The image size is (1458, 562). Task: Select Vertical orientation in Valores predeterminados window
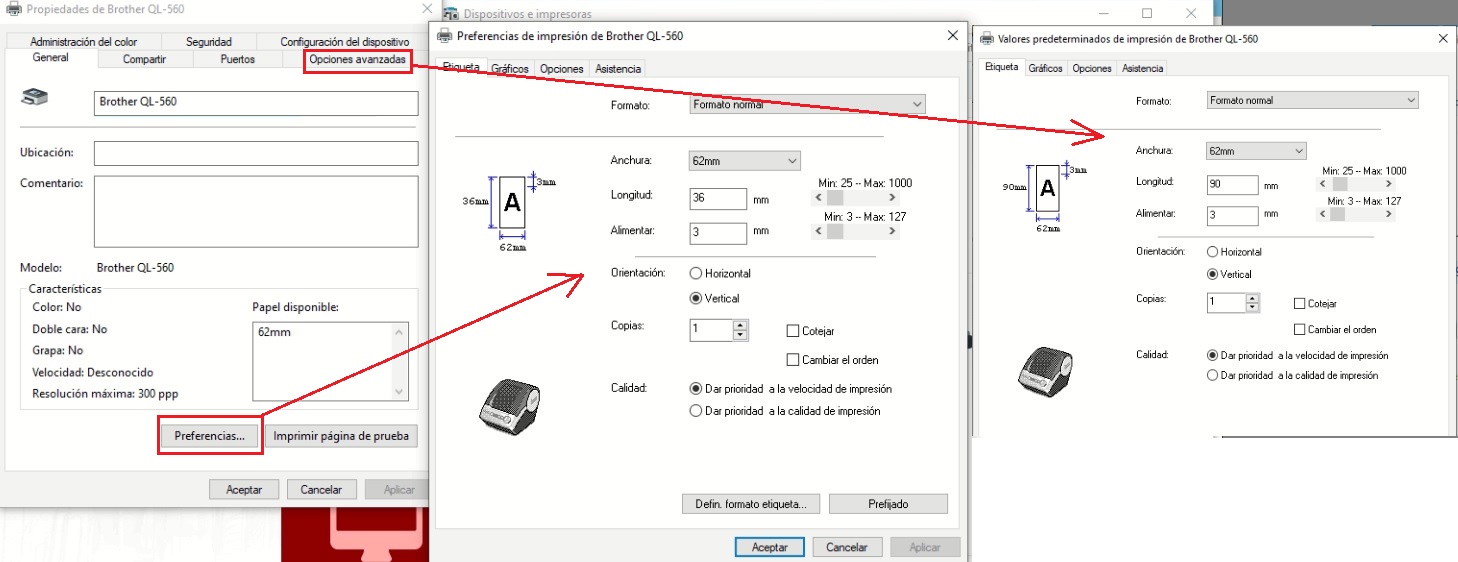tap(1213, 274)
